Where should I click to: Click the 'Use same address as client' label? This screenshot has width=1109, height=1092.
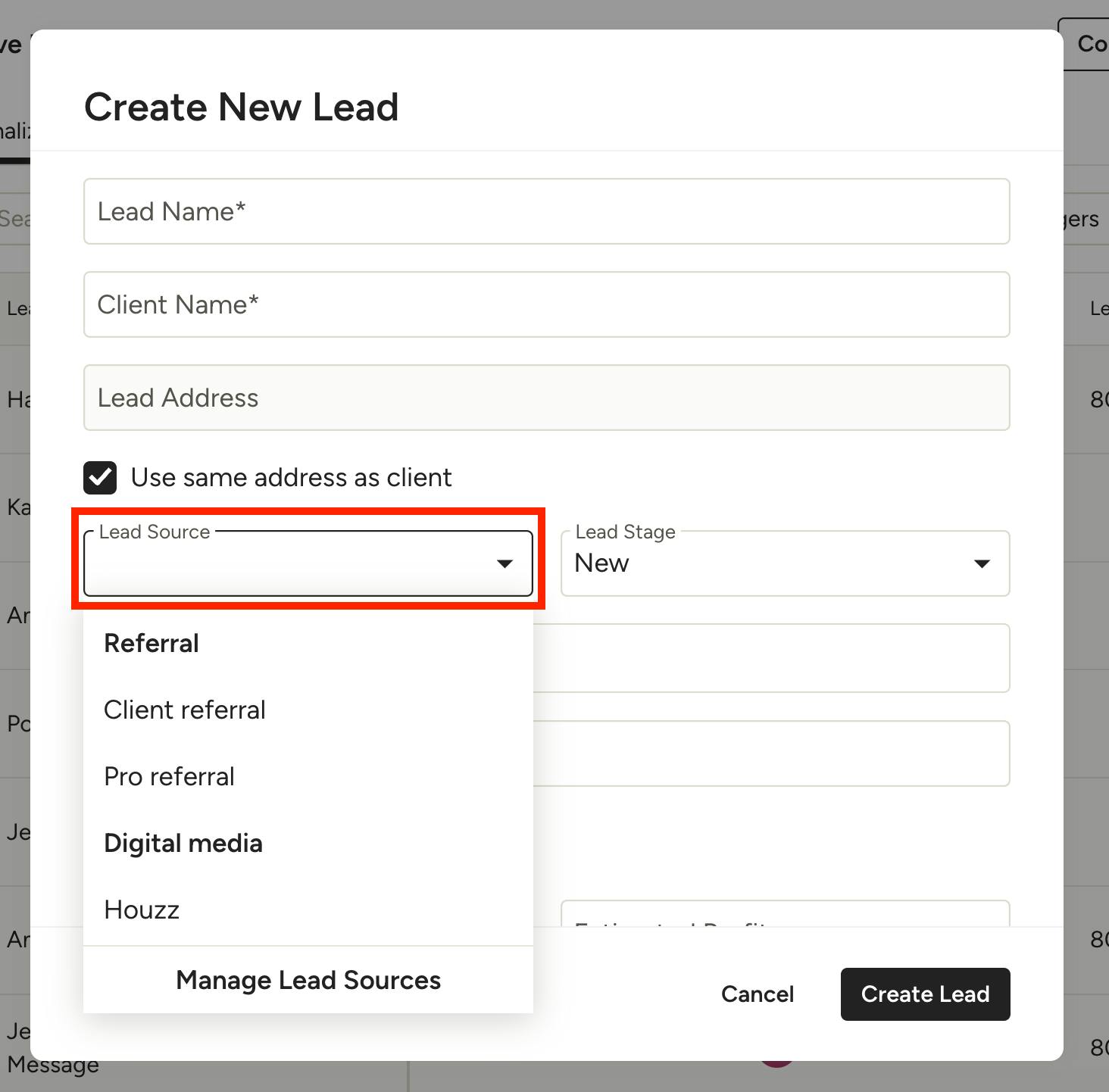(x=291, y=478)
